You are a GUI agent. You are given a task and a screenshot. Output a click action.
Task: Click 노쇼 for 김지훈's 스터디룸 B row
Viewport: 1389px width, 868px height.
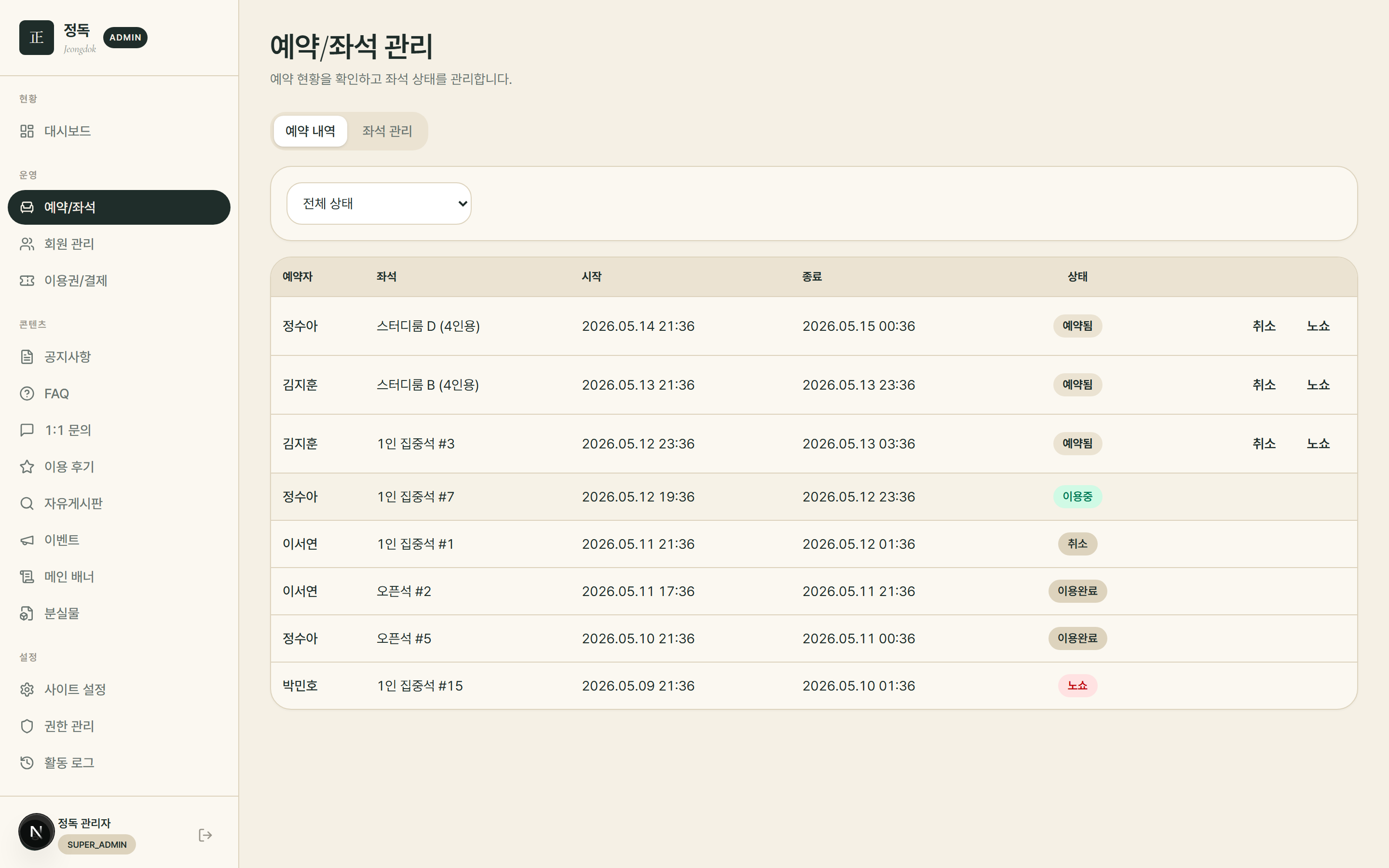coord(1318,385)
